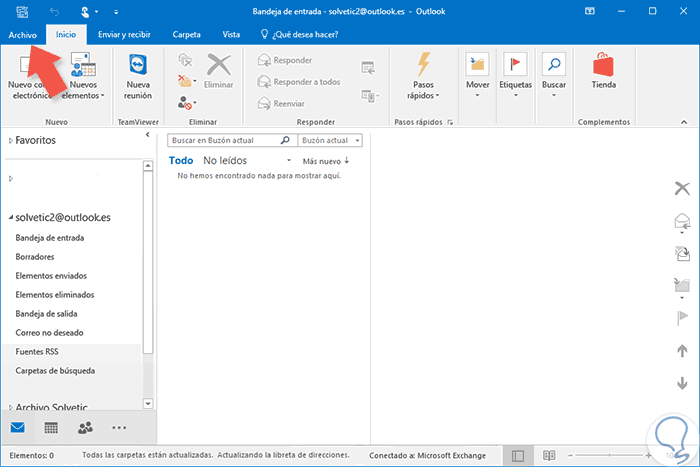700x467 pixels.
Task: Open the Enviar y recibir tab
Action: click(x=124, y=34)
